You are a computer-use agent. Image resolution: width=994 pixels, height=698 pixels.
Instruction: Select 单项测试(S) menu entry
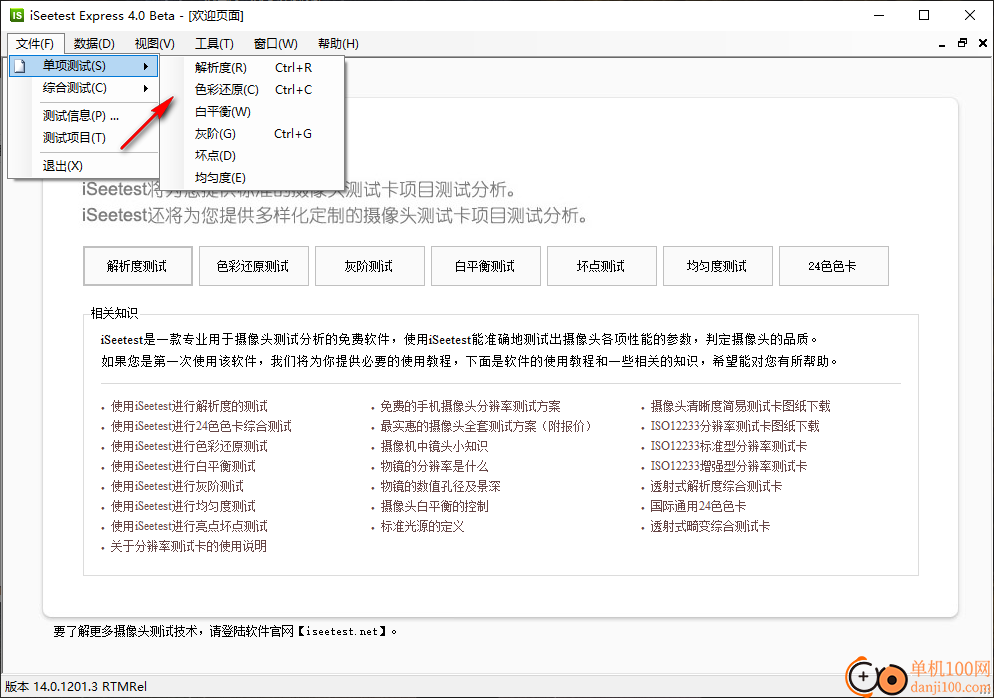pyautogui.click(x=83, y=66)
